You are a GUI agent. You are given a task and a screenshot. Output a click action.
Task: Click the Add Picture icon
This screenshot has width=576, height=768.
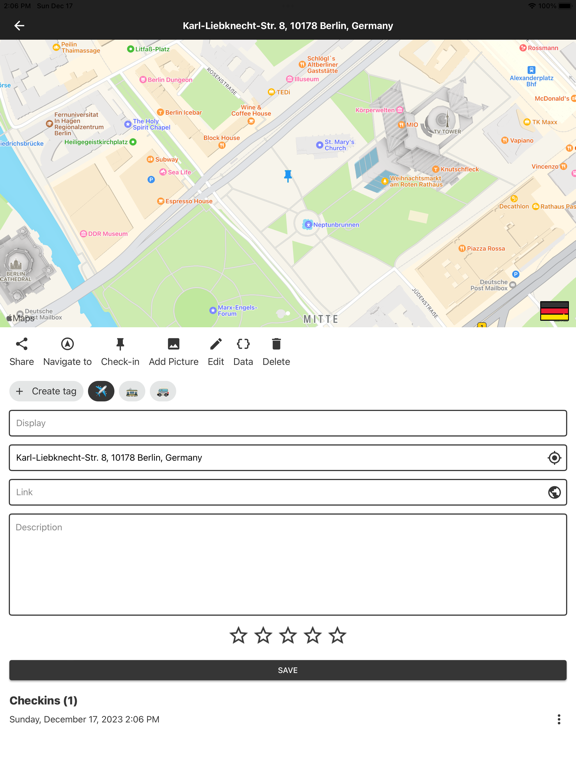[173, 344]
